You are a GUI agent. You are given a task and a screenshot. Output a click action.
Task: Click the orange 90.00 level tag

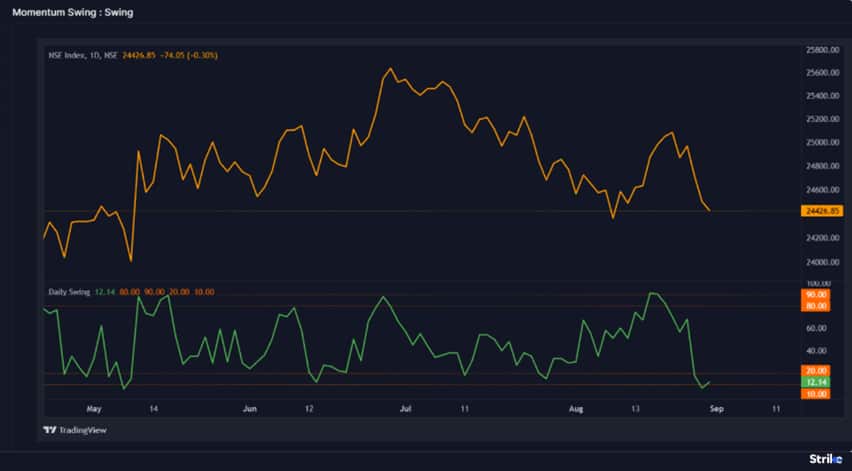(x=816, y=295)
